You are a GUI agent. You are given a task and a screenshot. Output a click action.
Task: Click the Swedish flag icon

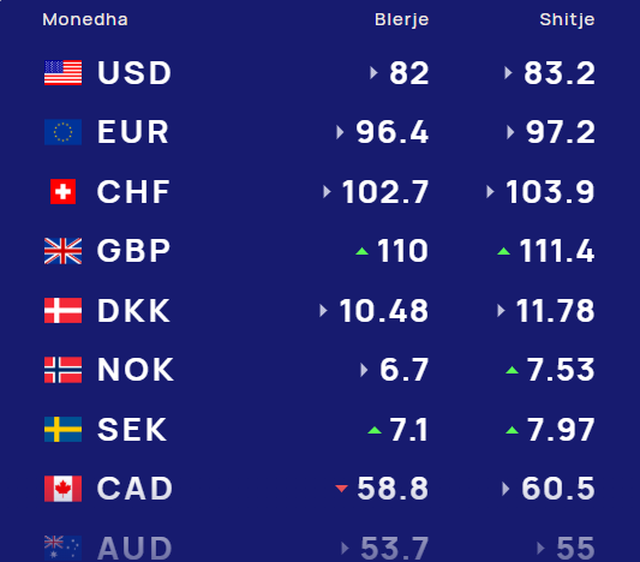(62, 430)
